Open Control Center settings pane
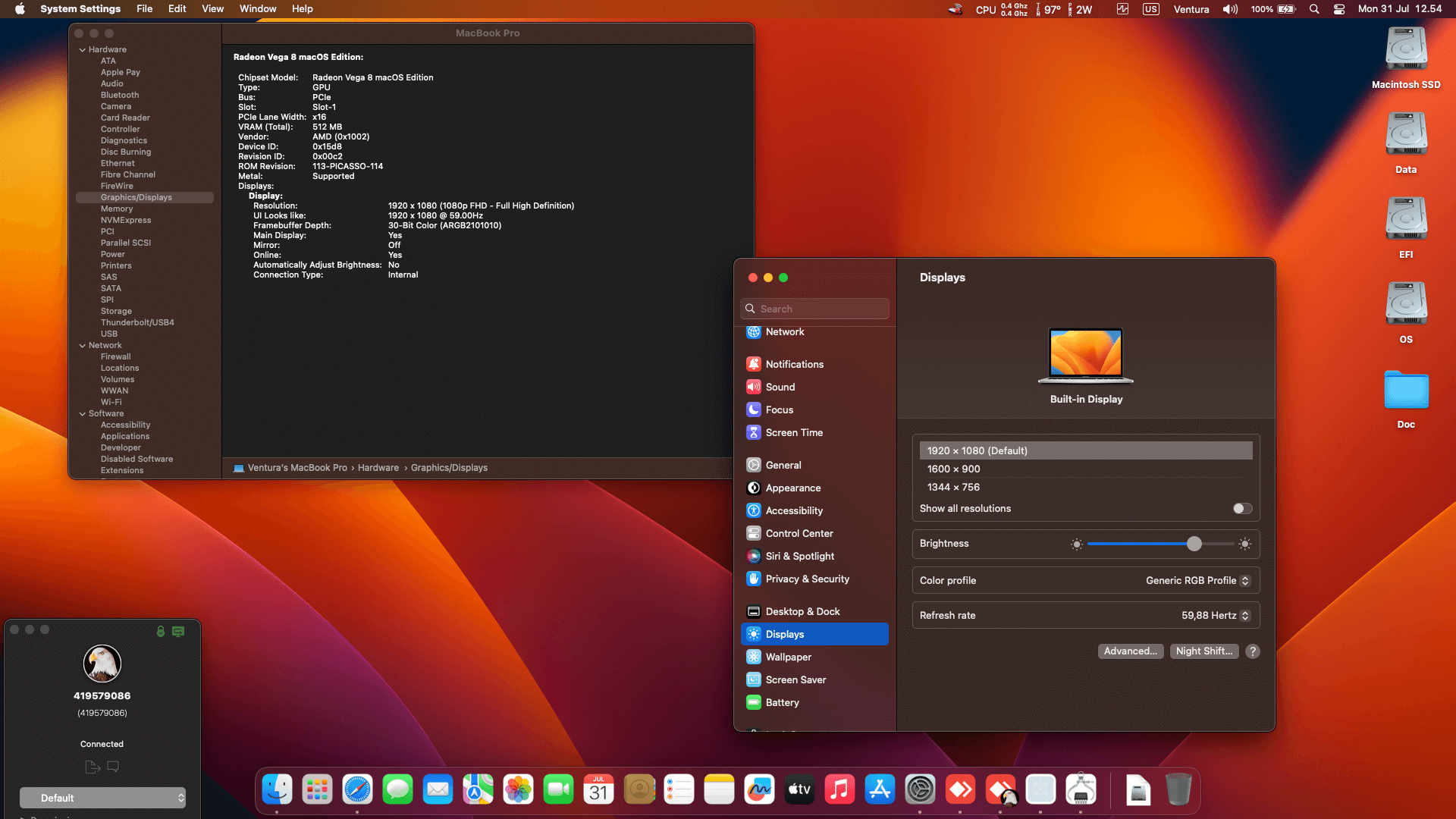Screen dimensions: 1456x819 click(x=814, y=533)
